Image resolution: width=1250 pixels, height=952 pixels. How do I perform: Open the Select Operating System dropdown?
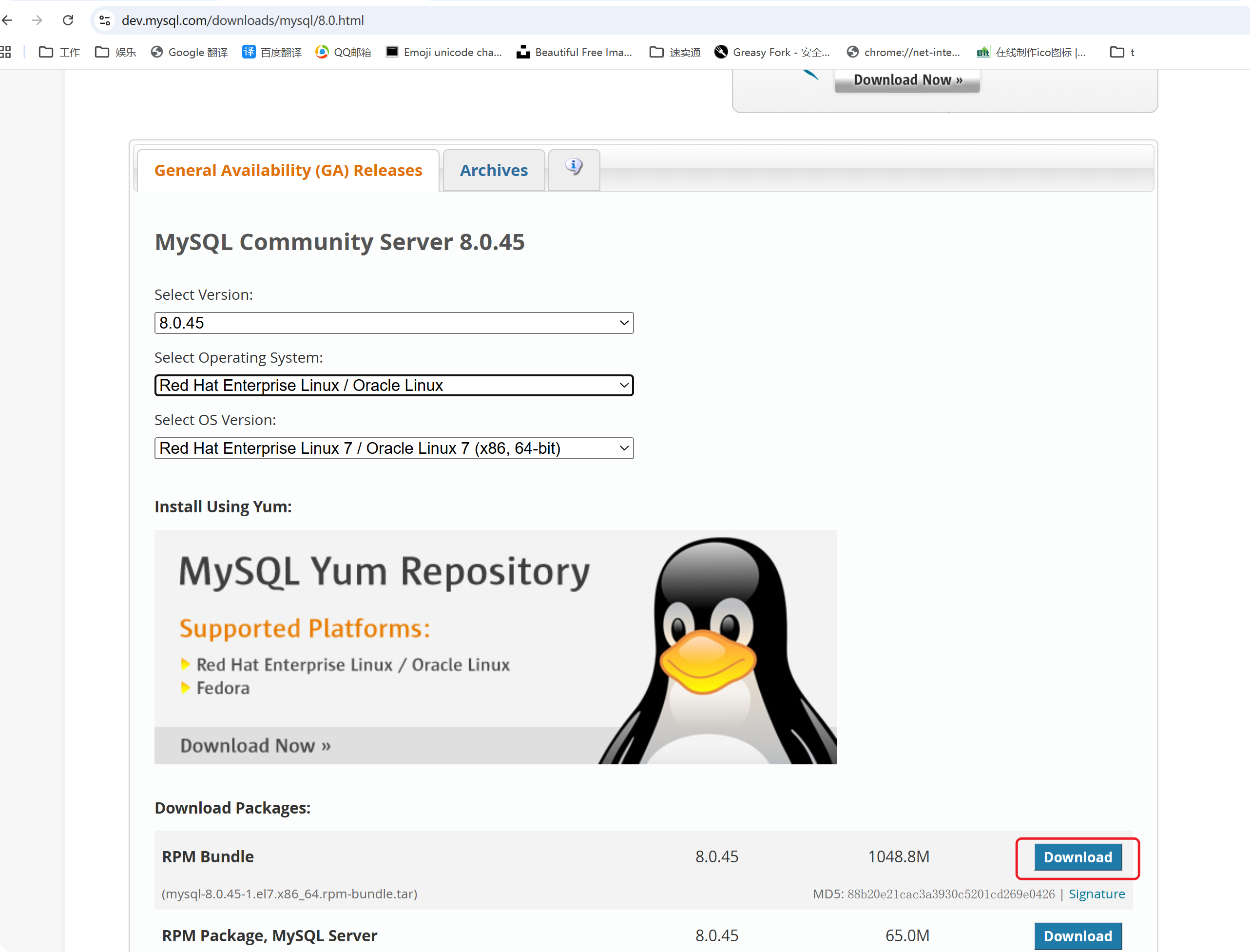pos(394,385)
